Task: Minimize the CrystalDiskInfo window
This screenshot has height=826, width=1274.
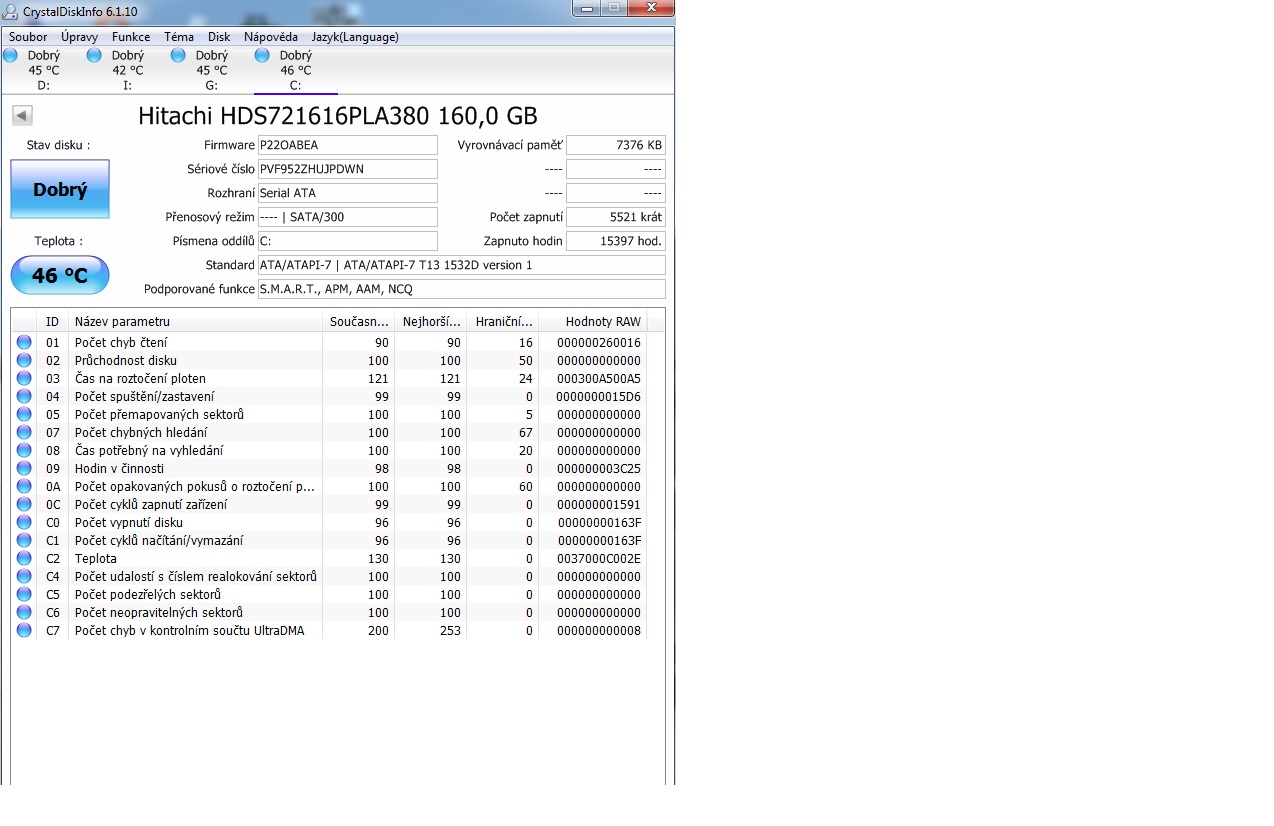Action: [x=586, y=8]
